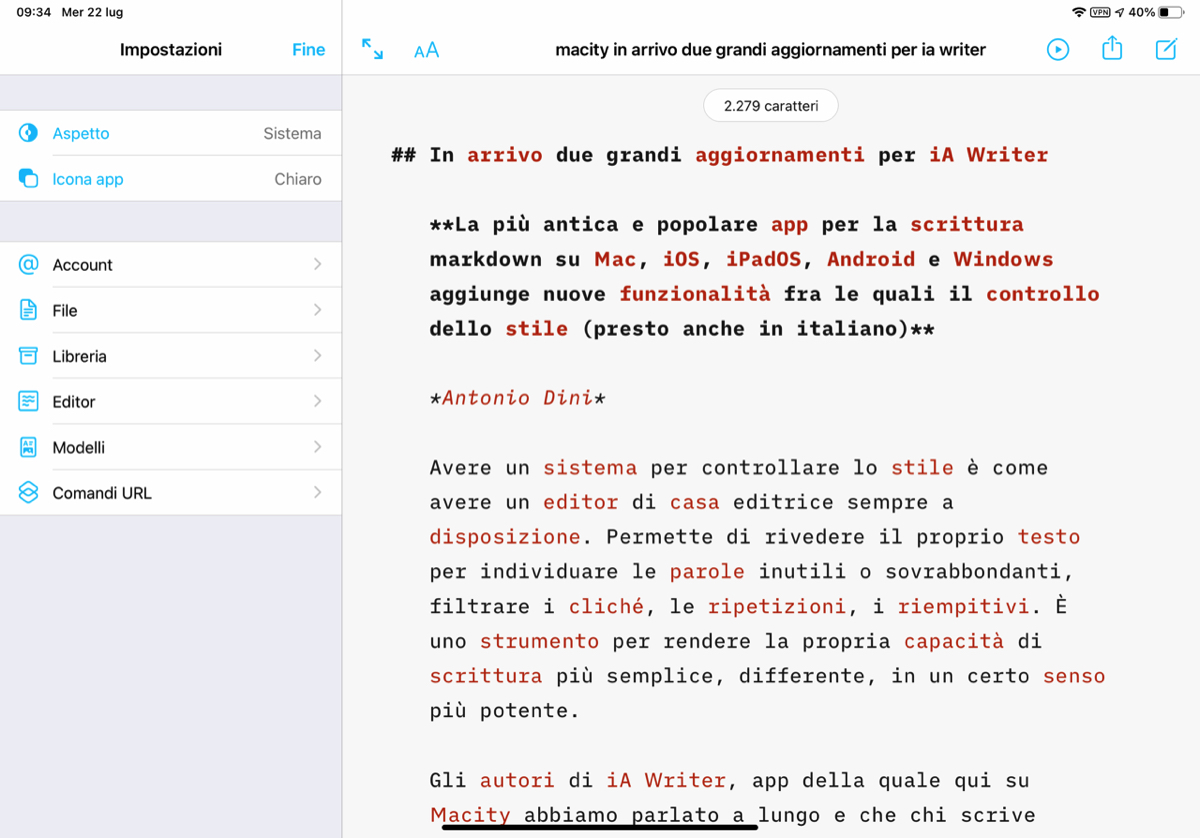Tap the highlighted word 'autori'
1200x838 pixels.
click(x=517, y=780)
